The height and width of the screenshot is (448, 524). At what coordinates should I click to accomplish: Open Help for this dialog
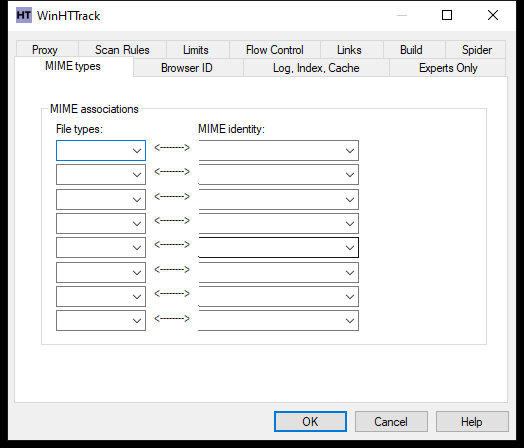(x=472, y=422)
